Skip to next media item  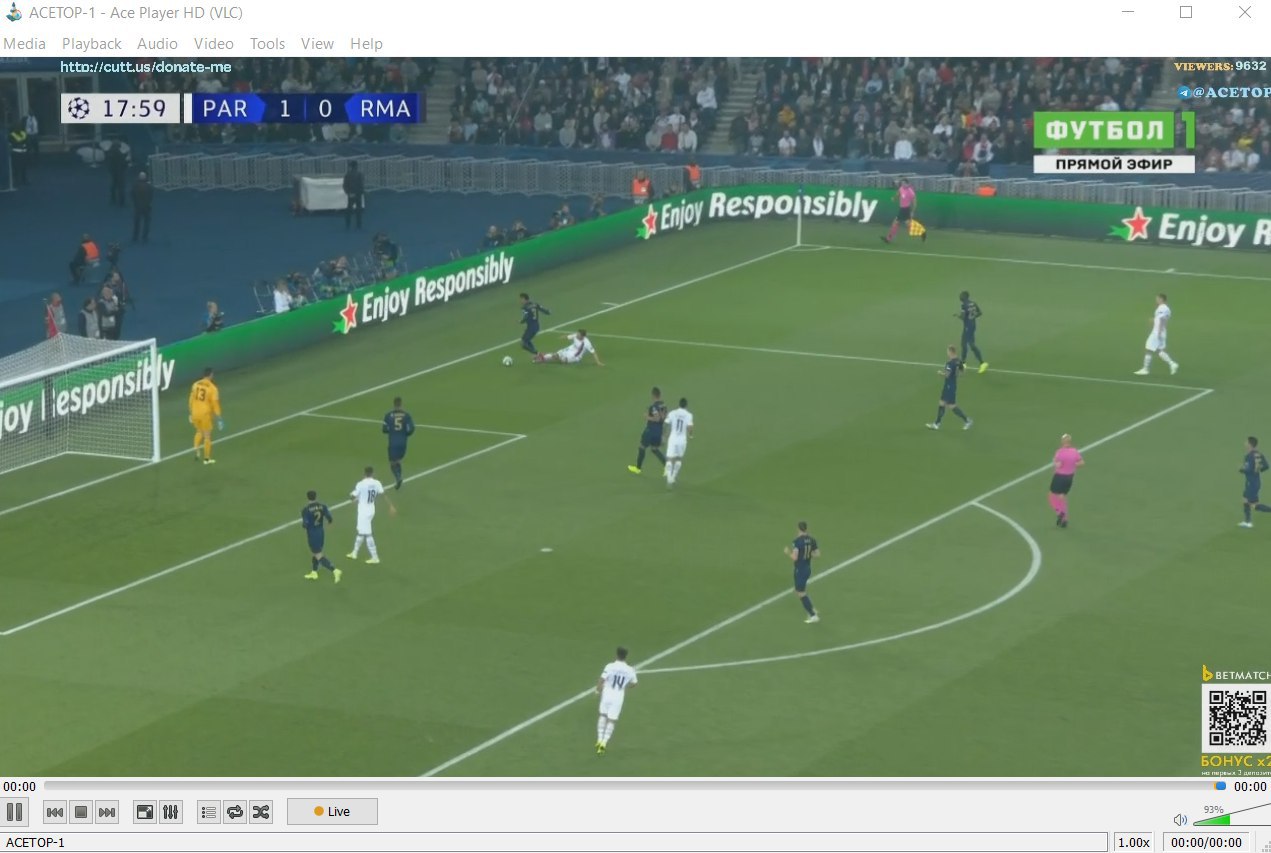(x=107, y=812)
